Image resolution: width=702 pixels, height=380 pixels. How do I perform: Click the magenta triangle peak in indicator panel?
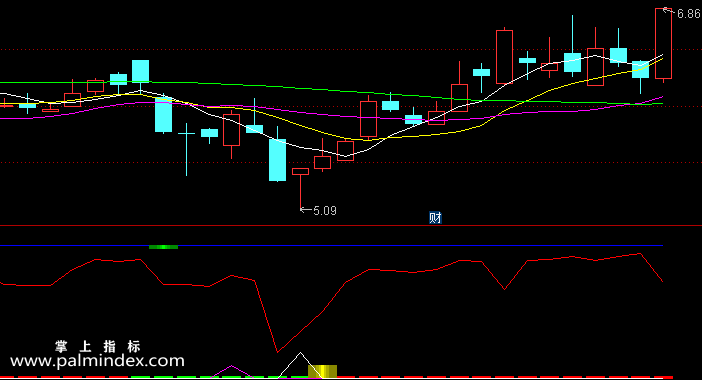click(231, 371)
